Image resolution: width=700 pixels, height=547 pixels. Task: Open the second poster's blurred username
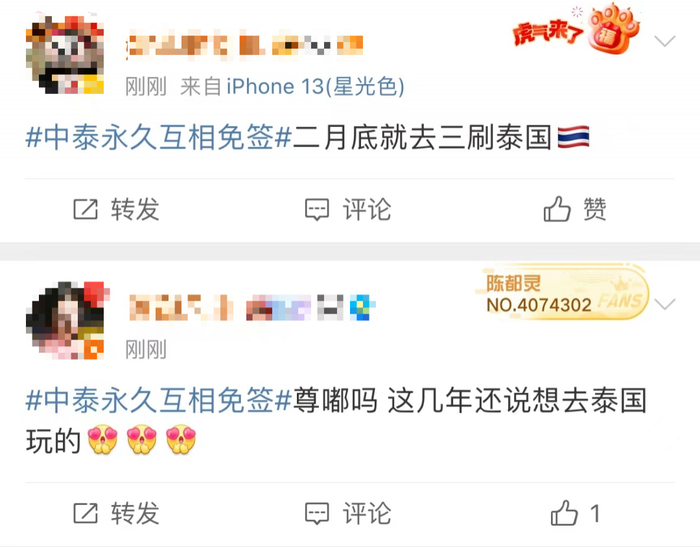[252, 307]
